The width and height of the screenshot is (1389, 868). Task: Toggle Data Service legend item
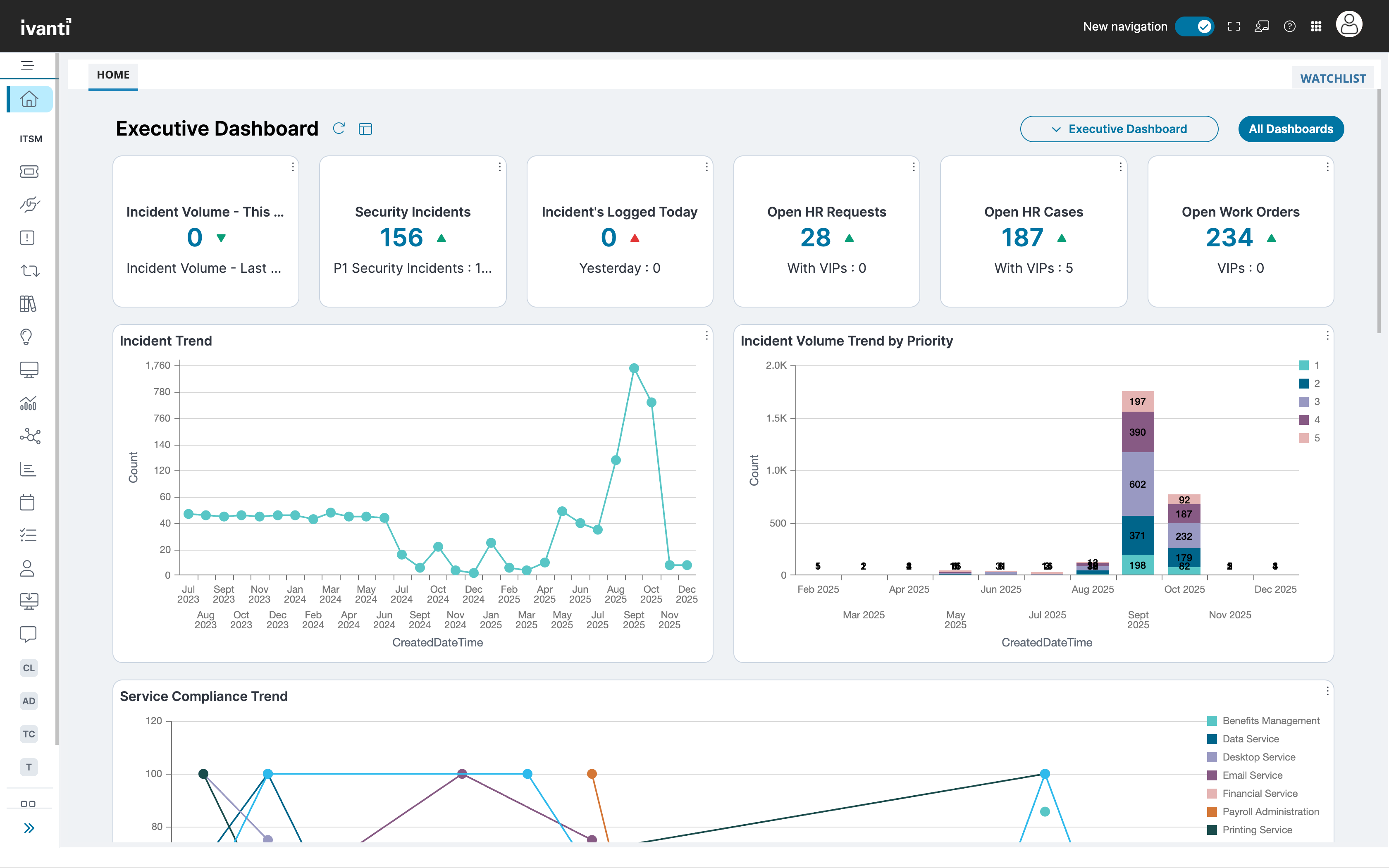[1243, 739]
